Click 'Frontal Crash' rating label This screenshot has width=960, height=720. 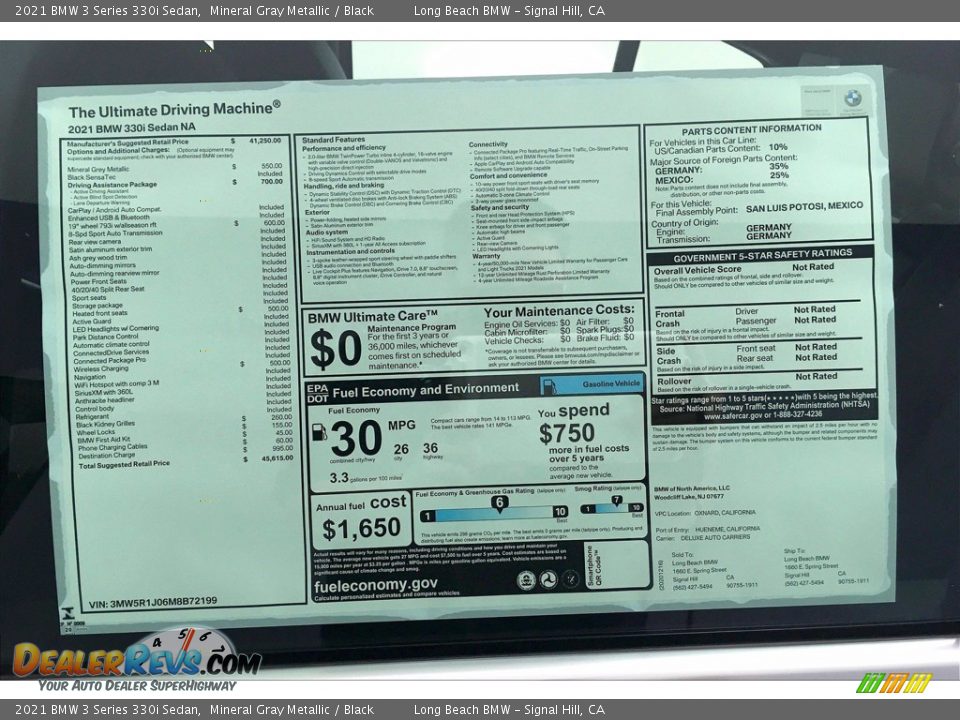(x=670, y=318)
